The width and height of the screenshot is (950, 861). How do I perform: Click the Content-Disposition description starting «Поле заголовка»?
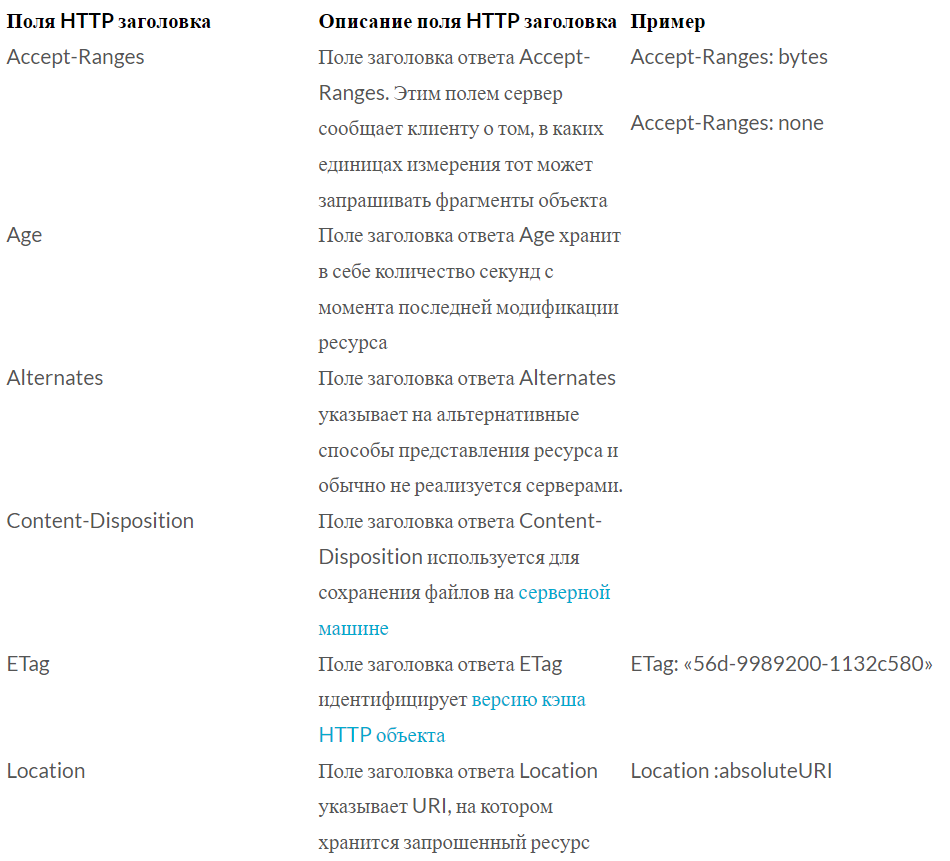pos(465,575)
